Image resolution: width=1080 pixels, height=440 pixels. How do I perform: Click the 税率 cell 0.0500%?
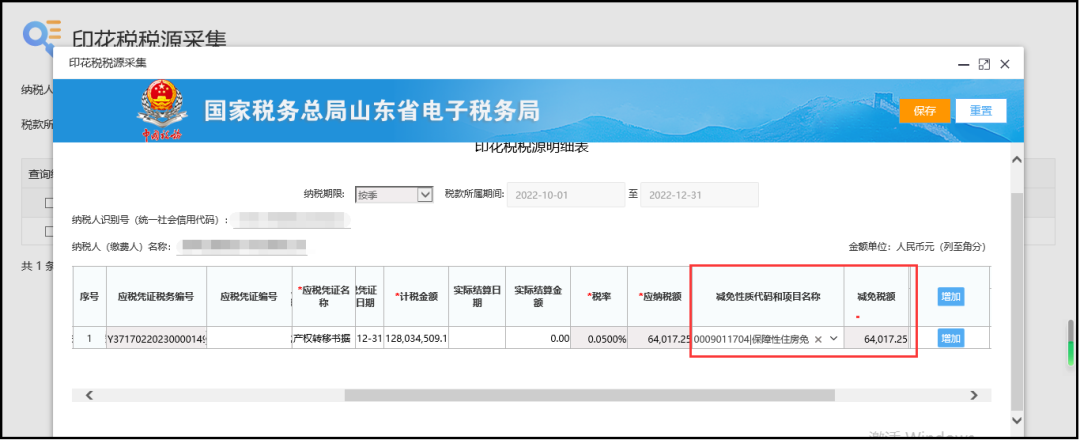599,338
